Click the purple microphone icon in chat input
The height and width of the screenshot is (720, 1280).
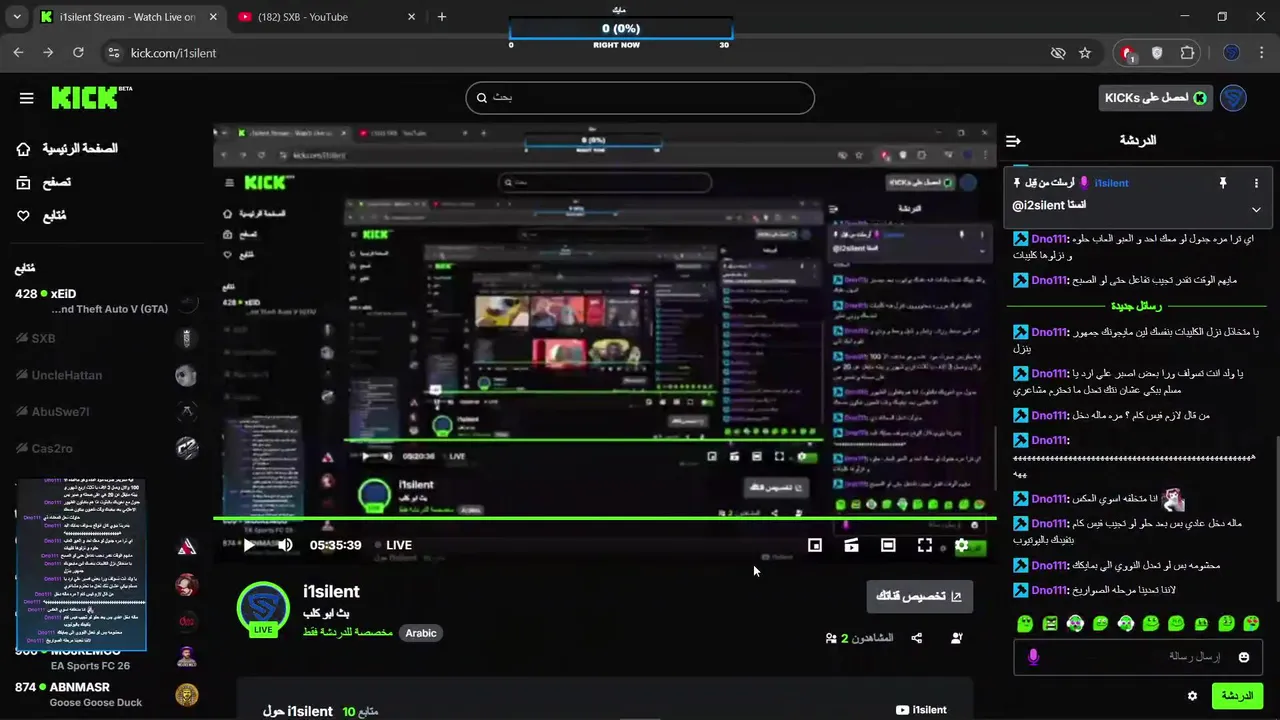[1033, 657]
